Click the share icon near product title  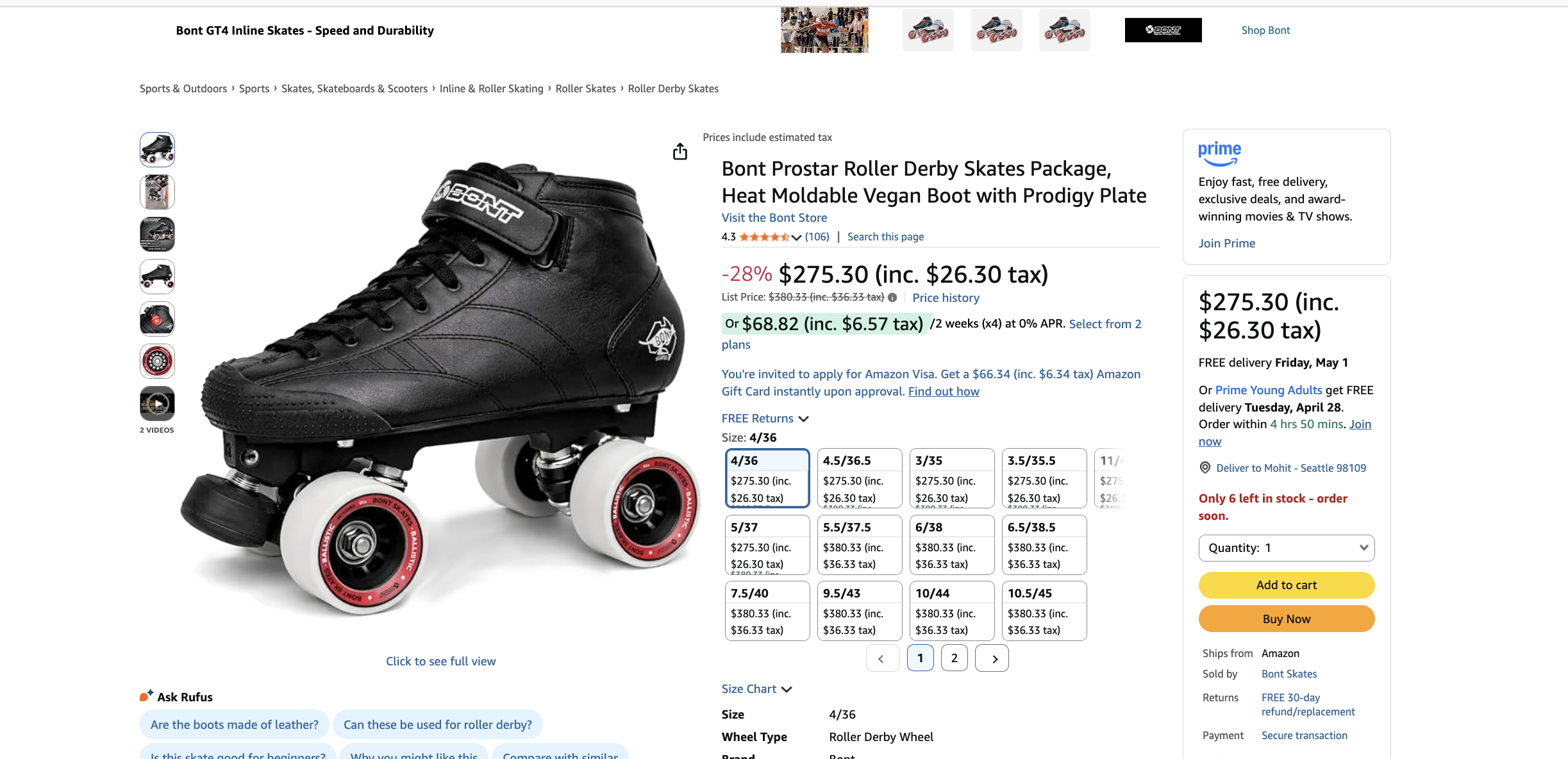coord(680,152)
